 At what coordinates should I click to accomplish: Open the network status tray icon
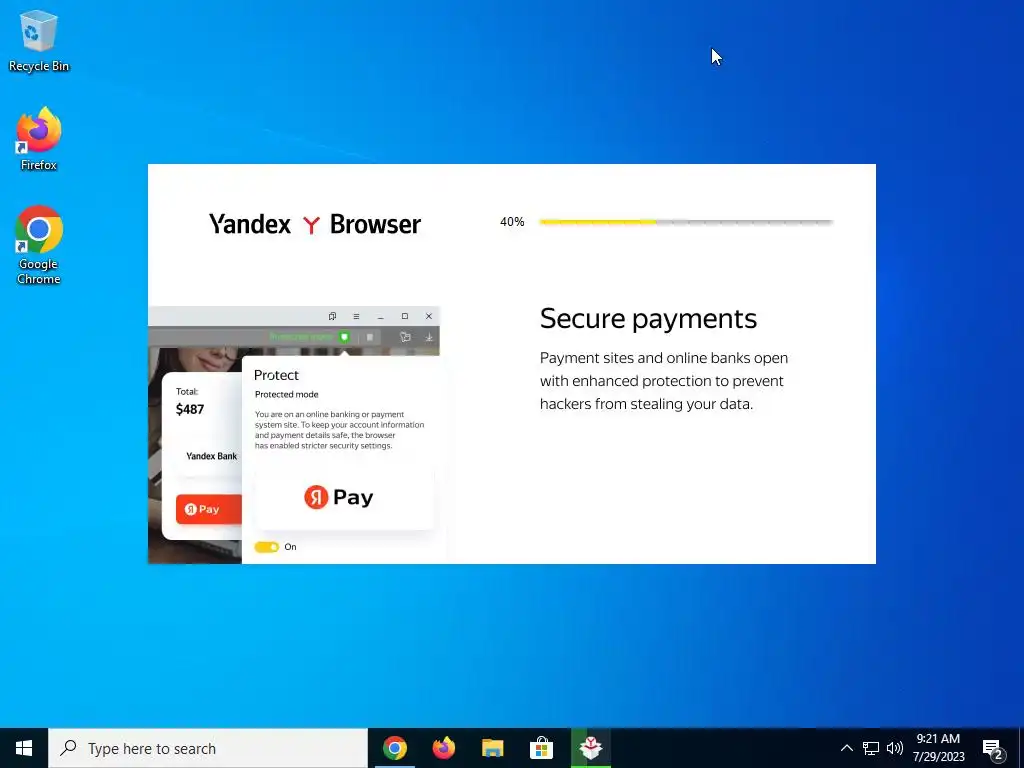coord(871,748)
